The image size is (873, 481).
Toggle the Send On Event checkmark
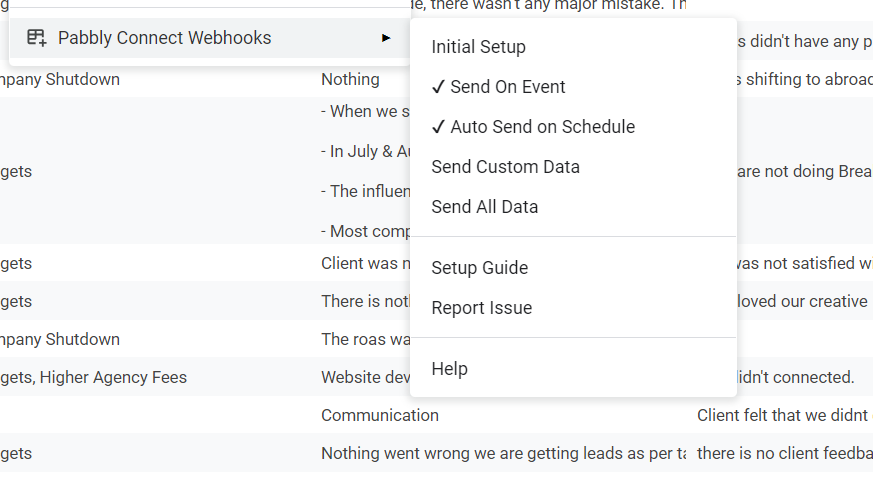coord(438,87)
